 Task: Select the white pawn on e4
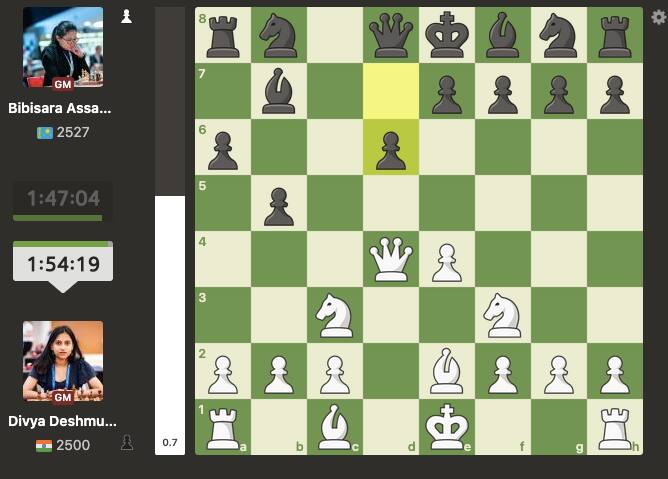pyautogui.click(x=446, y=263)
